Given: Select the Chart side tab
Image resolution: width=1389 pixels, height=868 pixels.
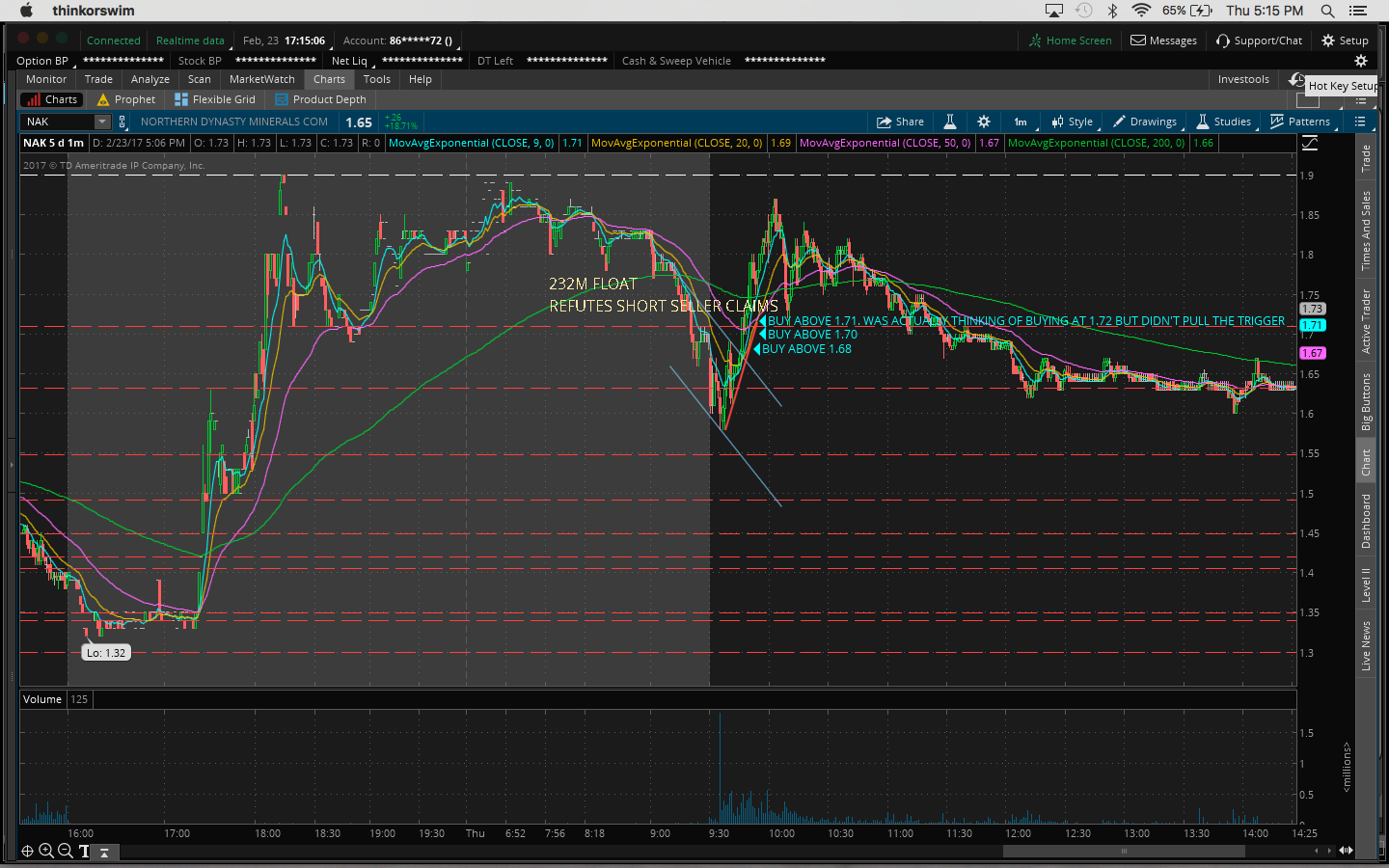Looking at the screenshot, I should [1366, 463].
